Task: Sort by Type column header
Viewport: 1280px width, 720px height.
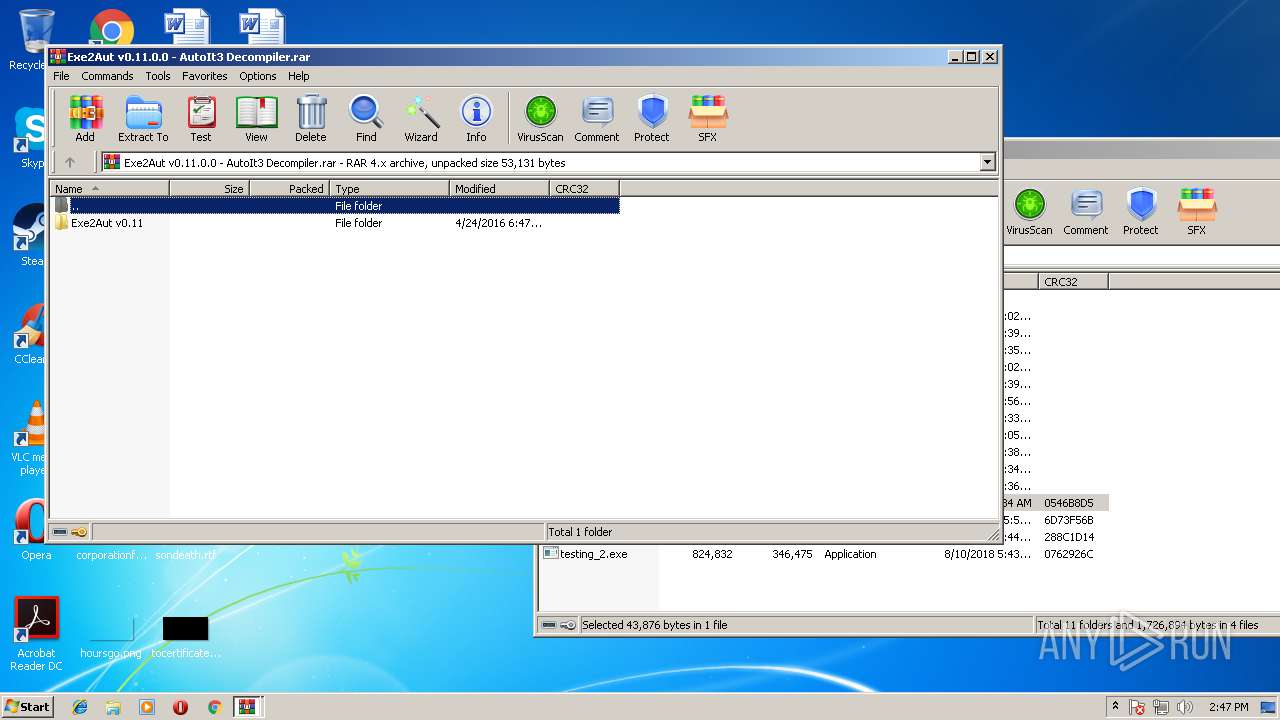Action: [x=390, y=188]
